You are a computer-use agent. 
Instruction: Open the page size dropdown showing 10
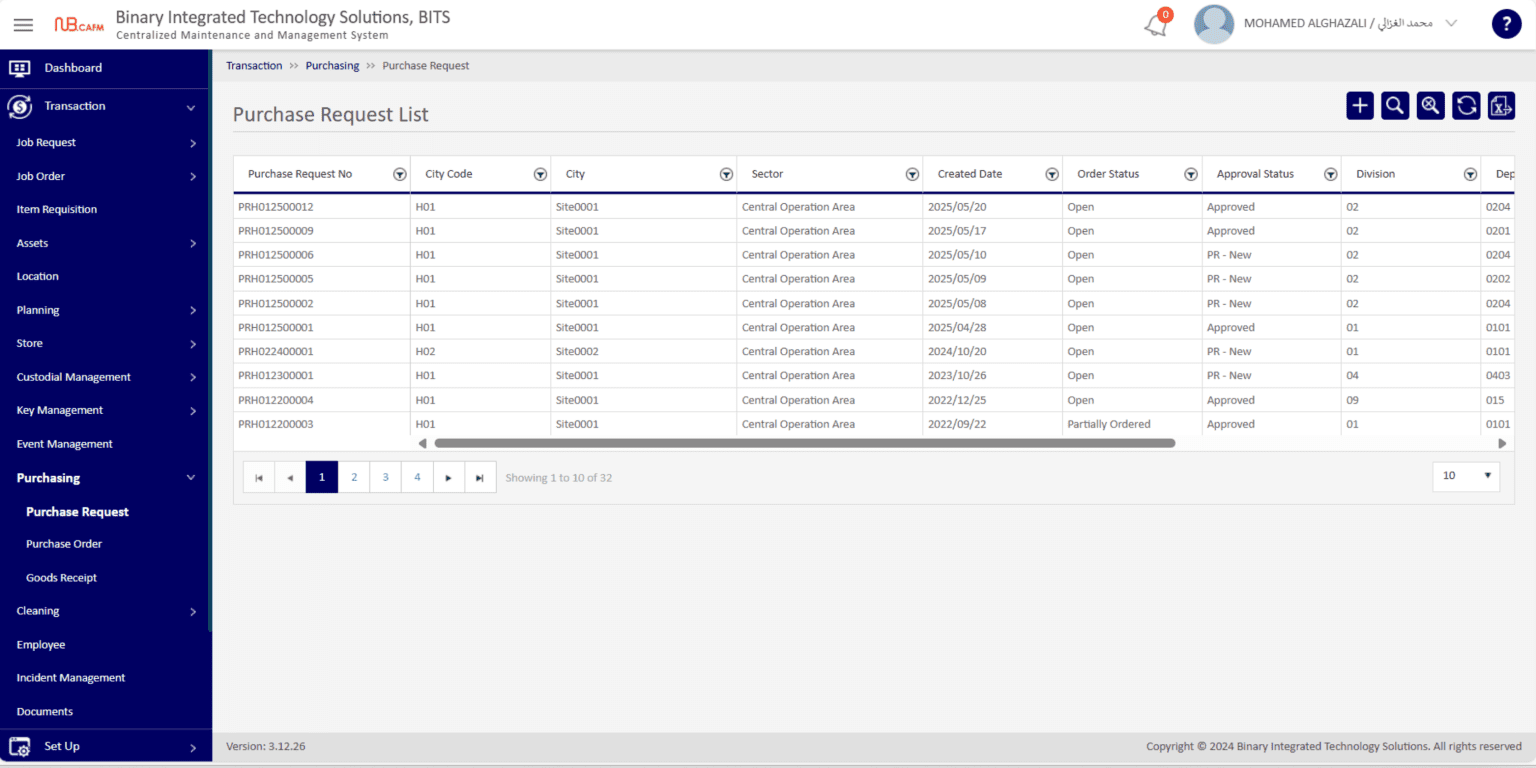(1466, 476)
